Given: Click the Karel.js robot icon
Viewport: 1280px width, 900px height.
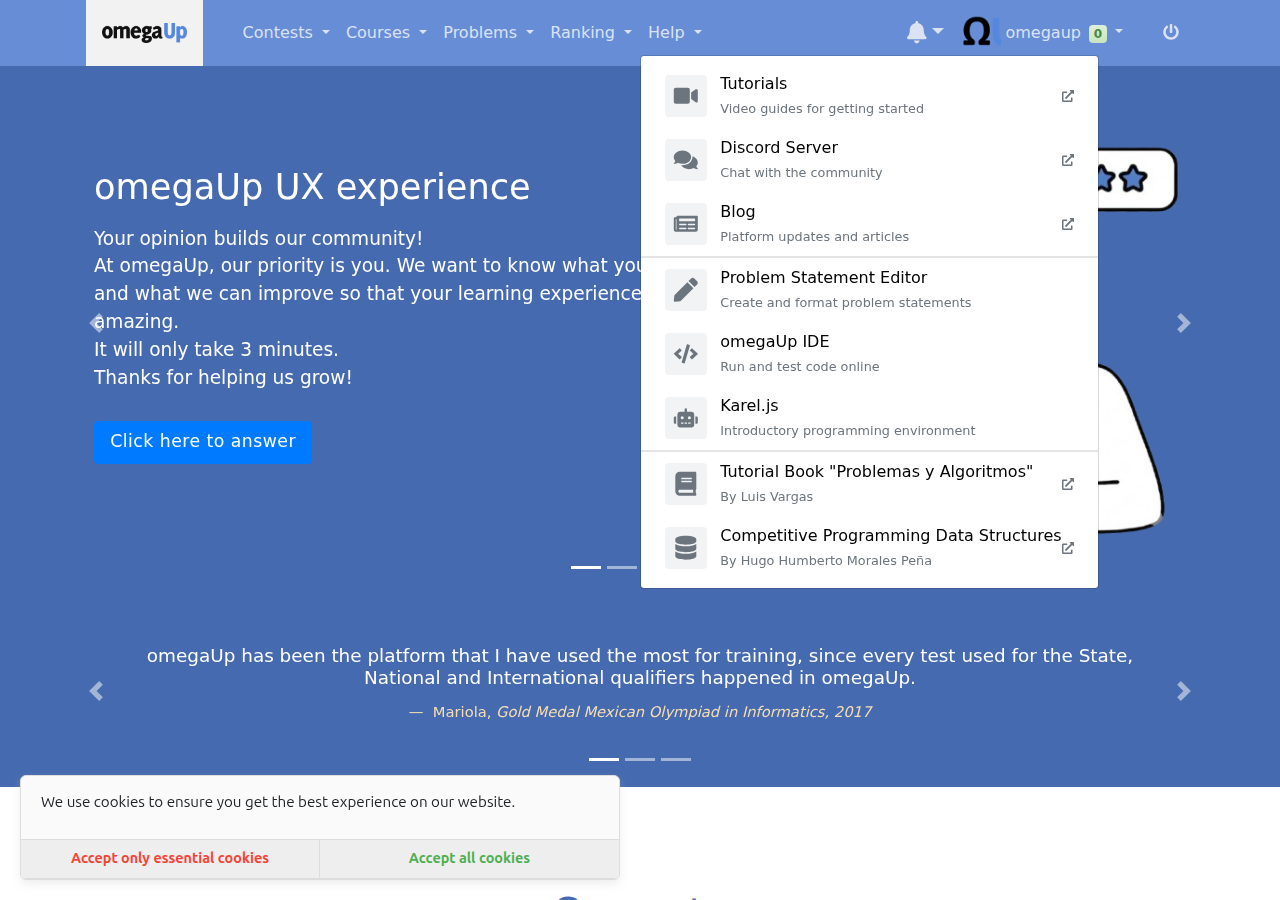Looking at the screenshot, I should pyautogui.click(x=686, y=418).
